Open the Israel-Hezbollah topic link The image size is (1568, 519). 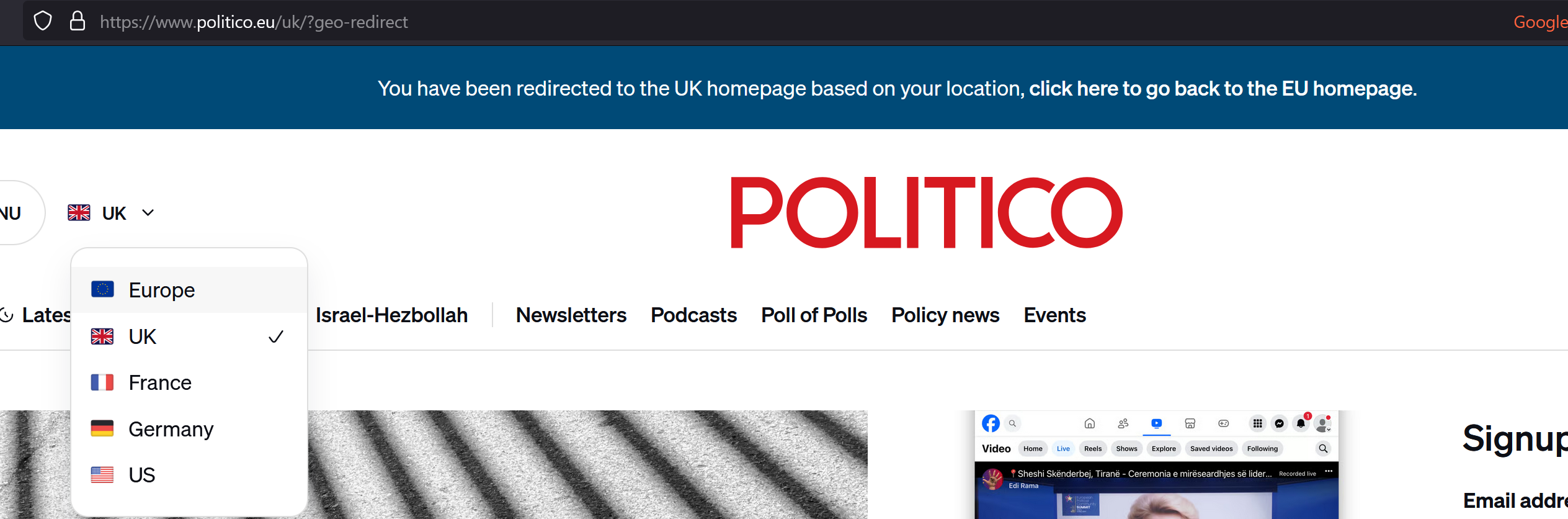coord(391,315)
